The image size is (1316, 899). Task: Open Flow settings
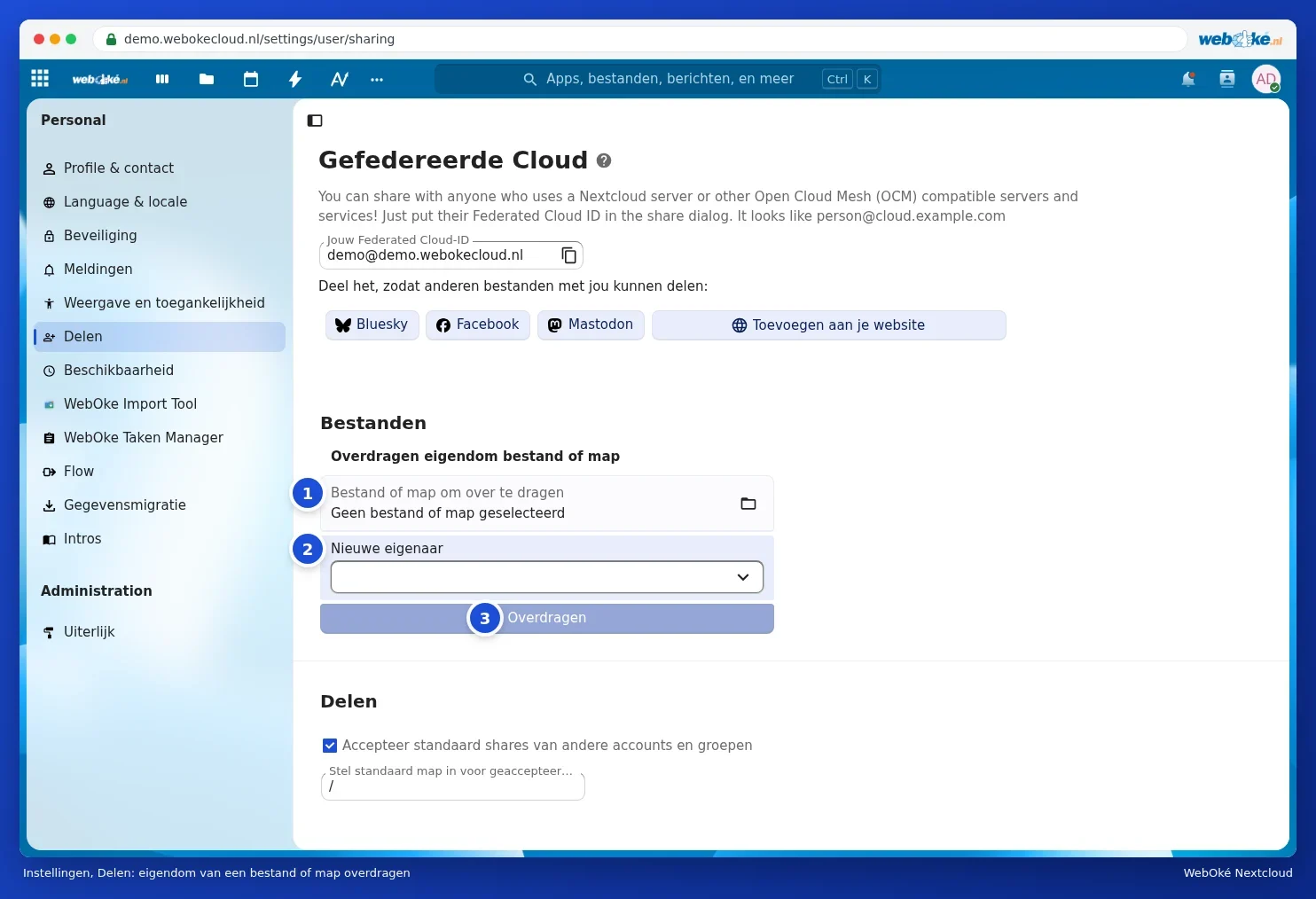tap(160, 472)
